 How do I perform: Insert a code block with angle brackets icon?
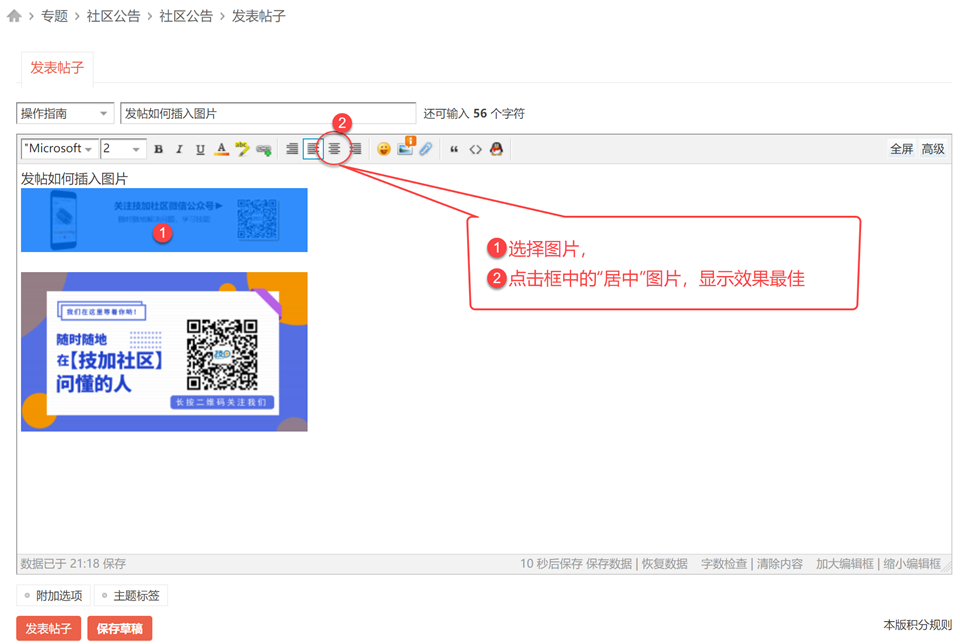click(x=476, y=149)
